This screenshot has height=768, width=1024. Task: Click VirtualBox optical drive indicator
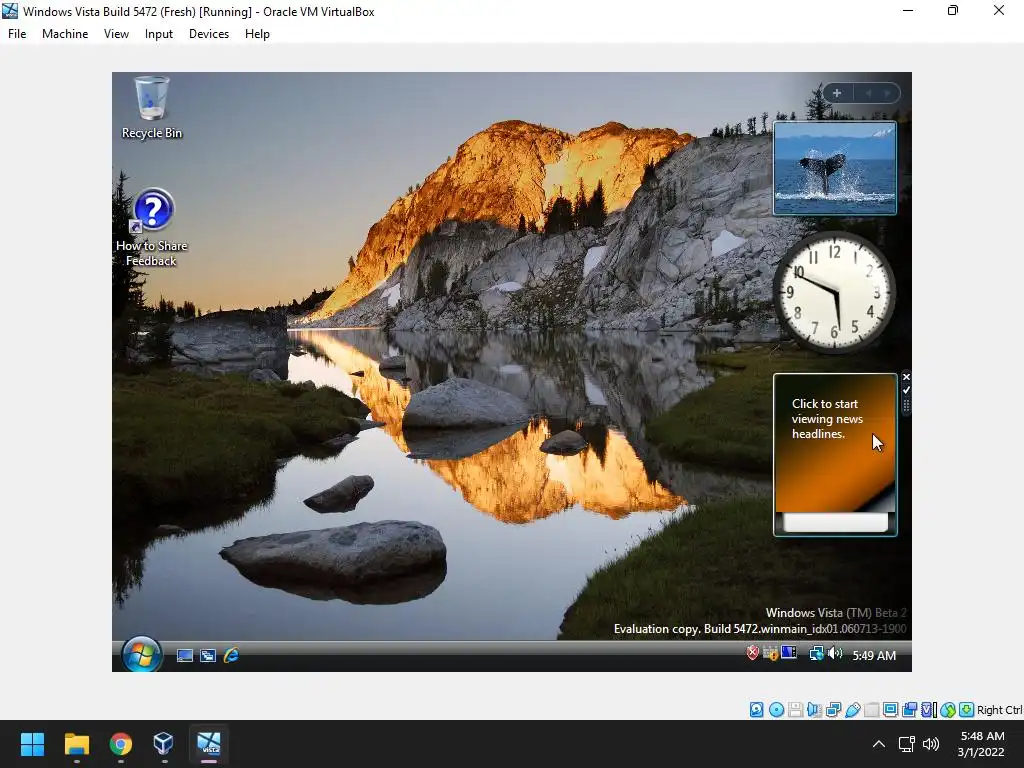pyautogui.click(x=776, y=710)
